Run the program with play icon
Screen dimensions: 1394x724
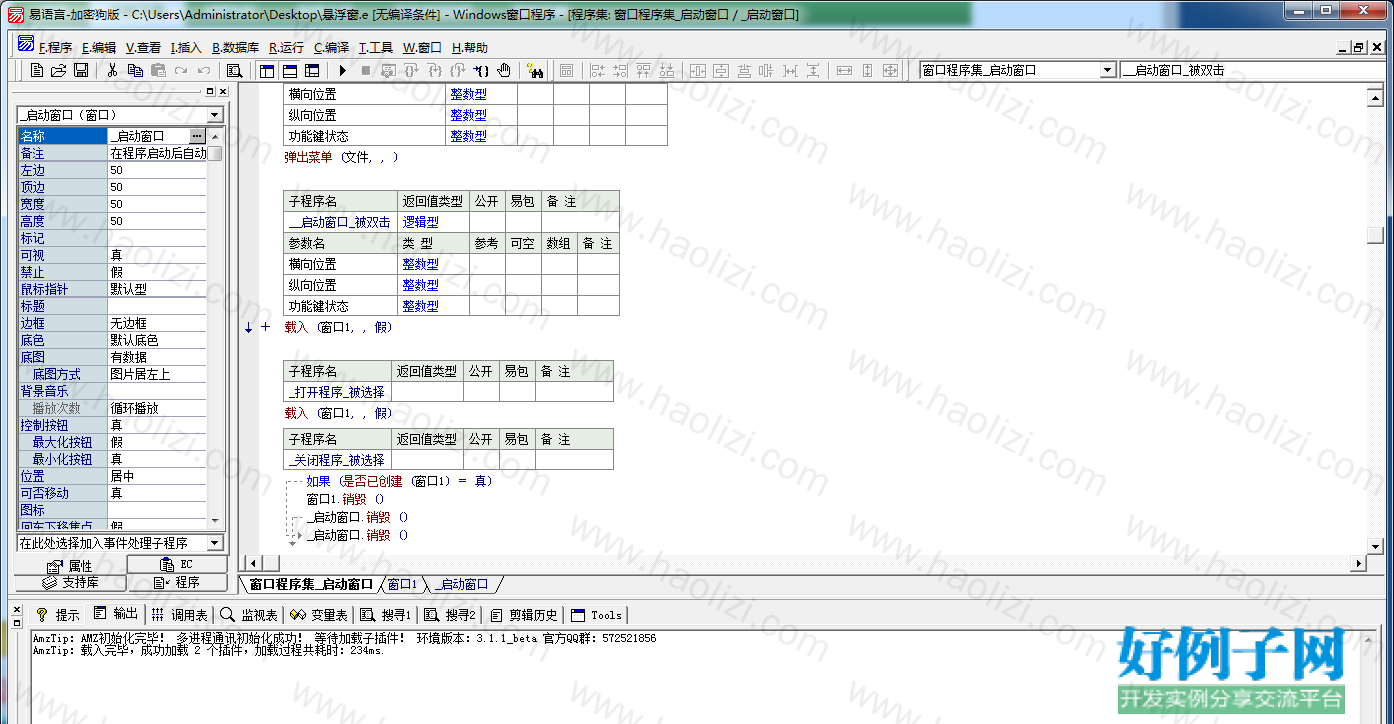tap(343, 70)
